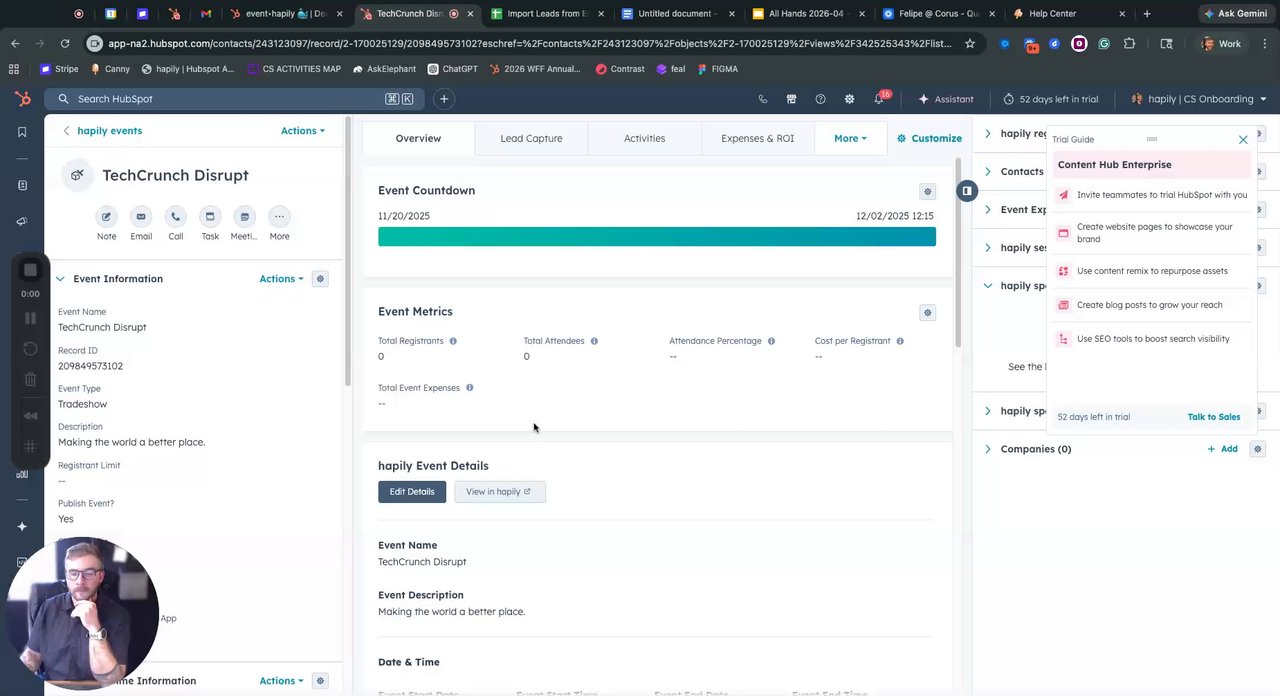Collapse the Event Information section
This screenshot has height=696, width=1280.
pyautogui.click(x=60, y=279)
